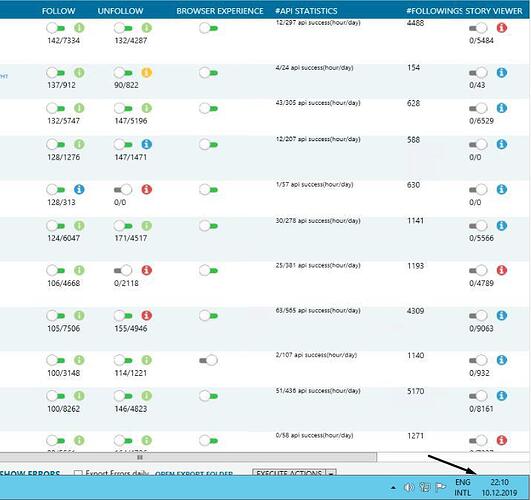
Task: Tick the Export Errors daily checkbox
Action: coord(78,473)
